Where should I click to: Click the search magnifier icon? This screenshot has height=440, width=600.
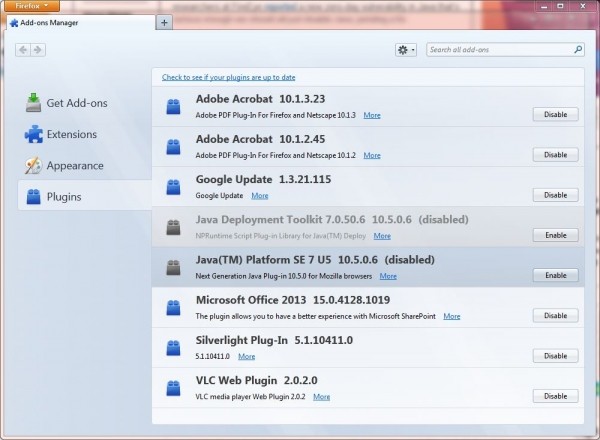coord(578,49)
